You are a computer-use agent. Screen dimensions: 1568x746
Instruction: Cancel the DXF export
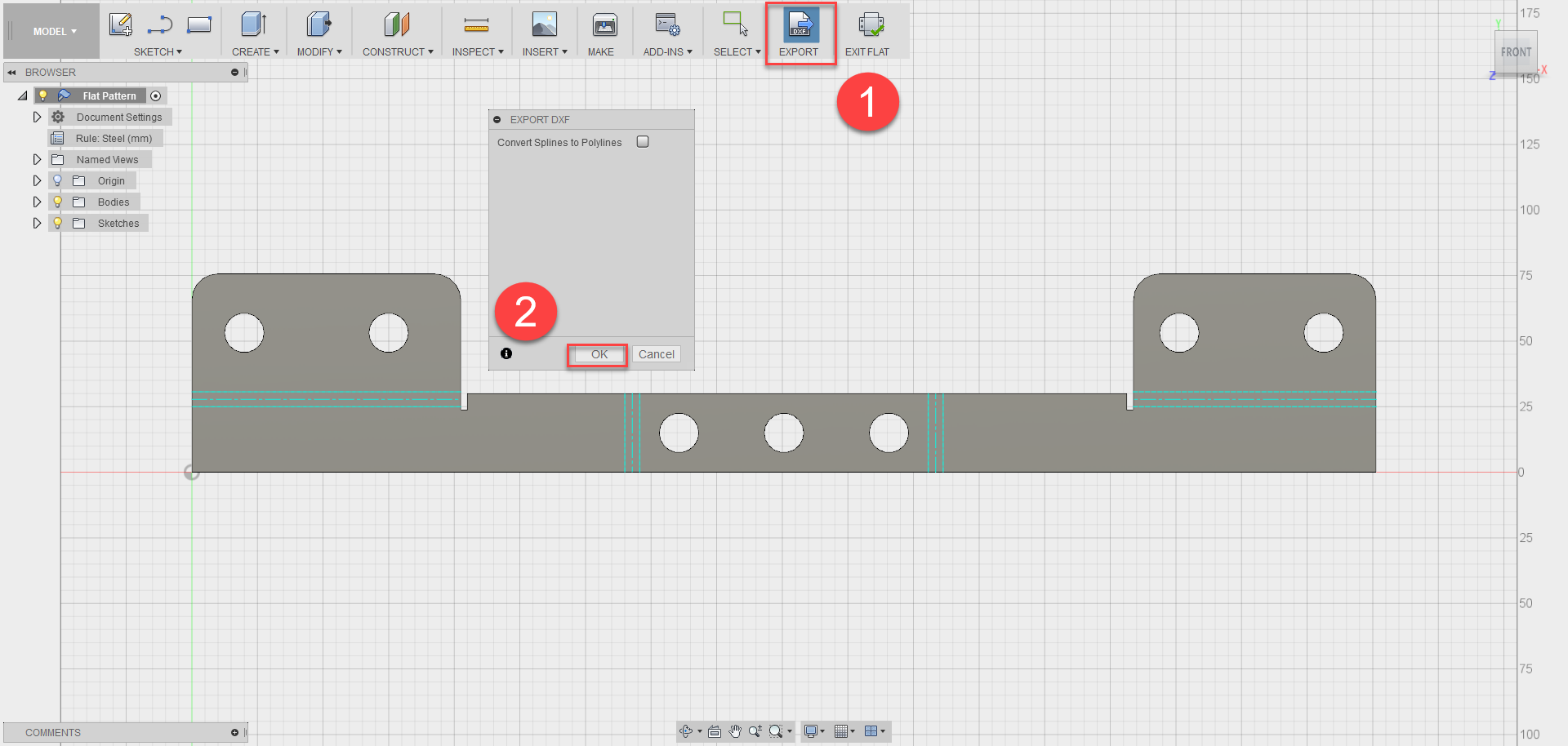(656, 353)
